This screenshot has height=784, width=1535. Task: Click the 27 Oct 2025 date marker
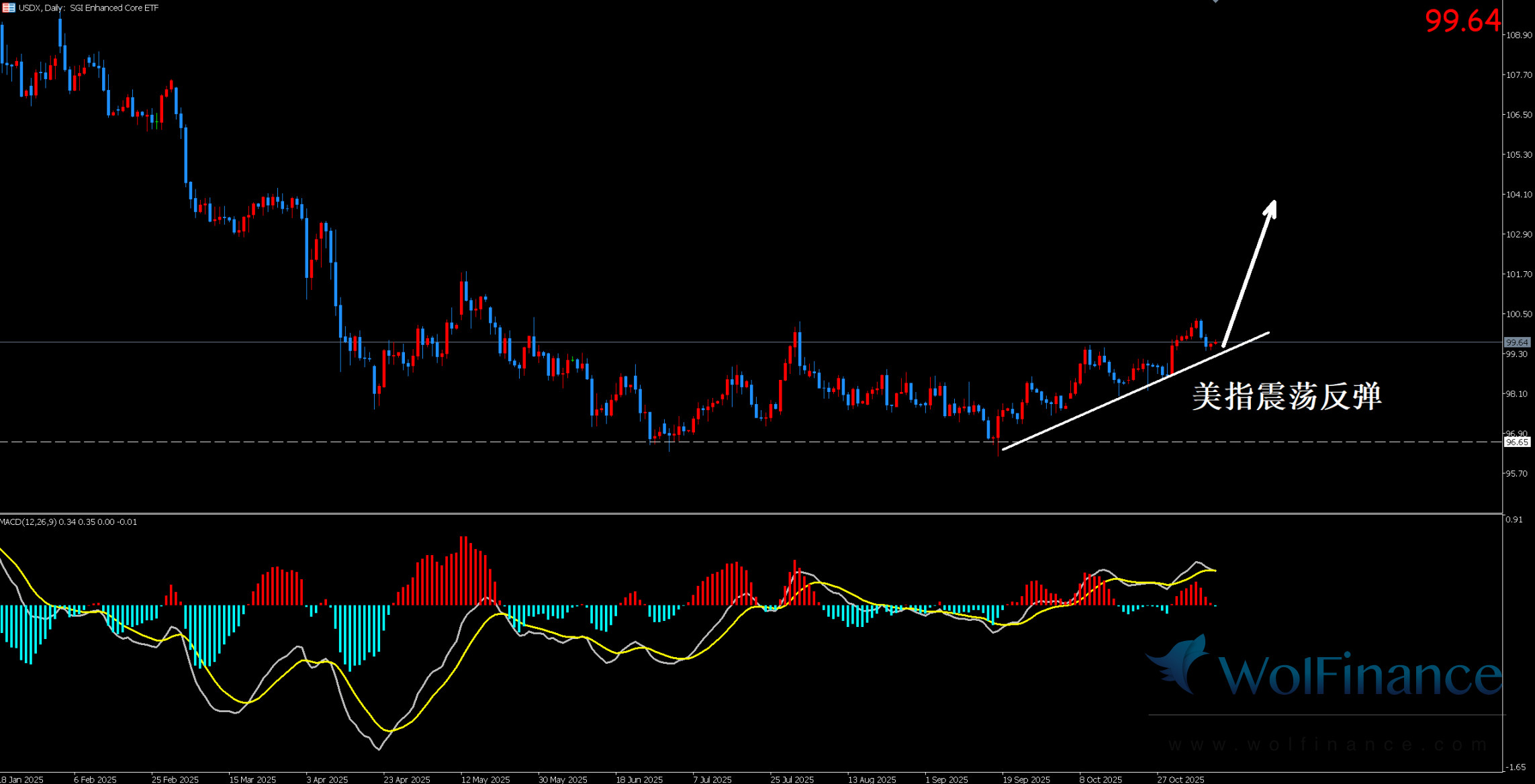1180,779
